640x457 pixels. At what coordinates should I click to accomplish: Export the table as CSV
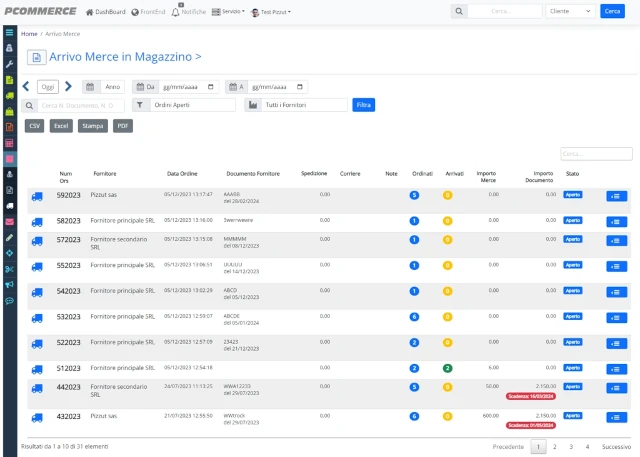[34, 126]
